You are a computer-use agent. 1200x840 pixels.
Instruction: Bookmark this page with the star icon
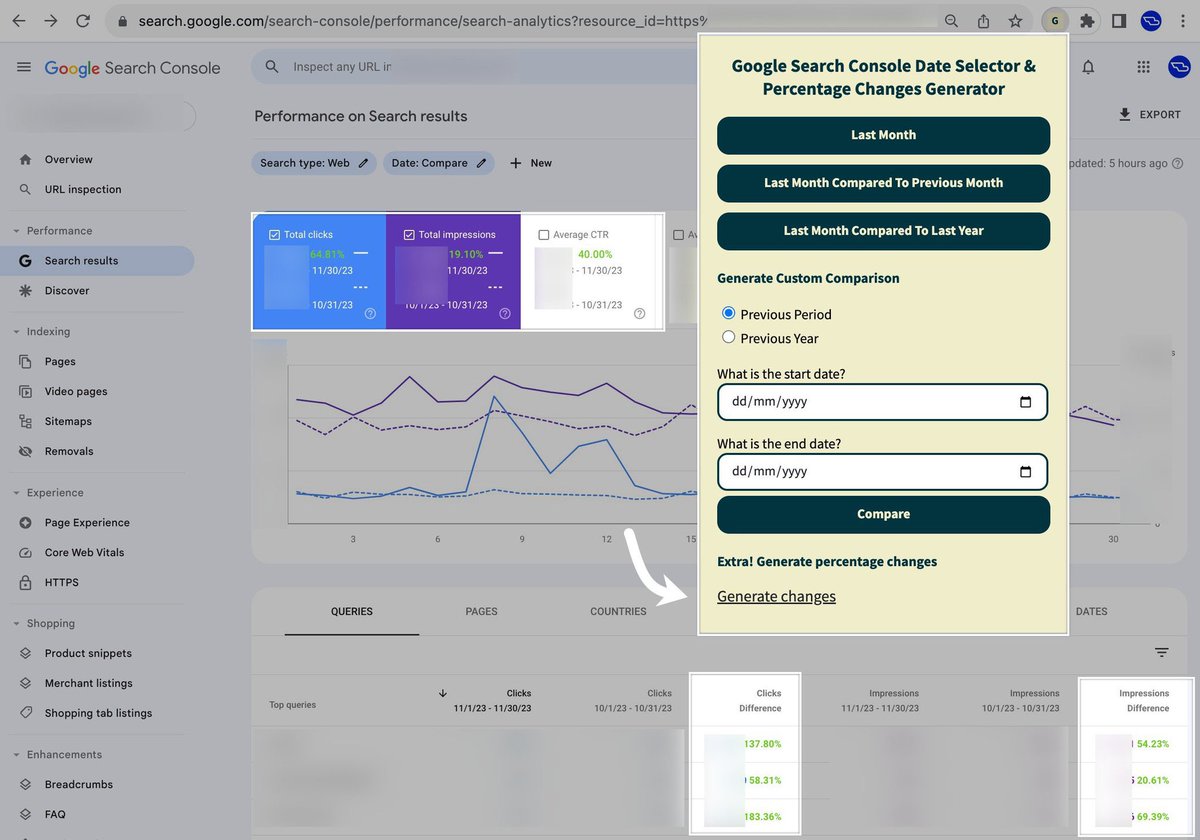click(1015, 21)
